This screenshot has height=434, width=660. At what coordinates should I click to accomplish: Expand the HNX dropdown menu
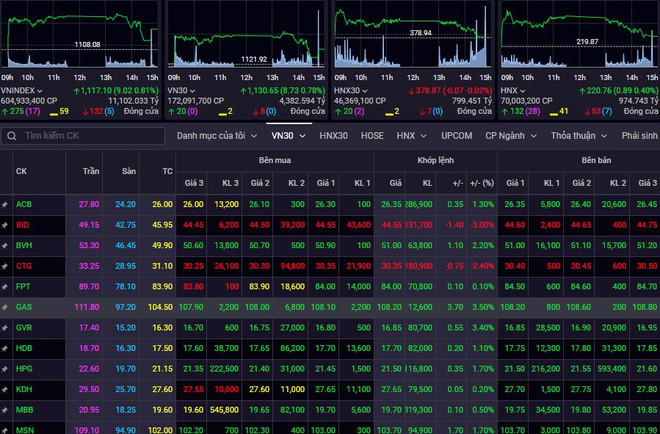tap(409, 135)
